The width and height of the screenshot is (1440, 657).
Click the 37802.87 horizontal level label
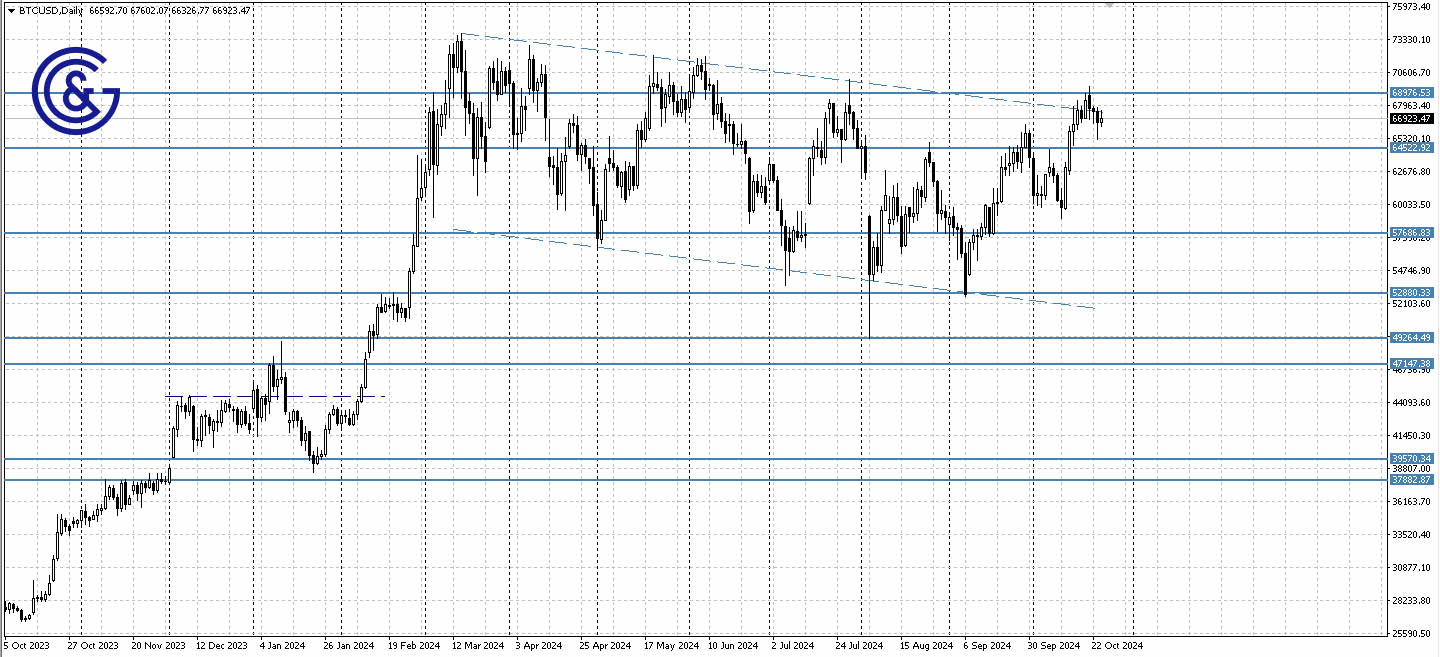[x=1411, y=480]
